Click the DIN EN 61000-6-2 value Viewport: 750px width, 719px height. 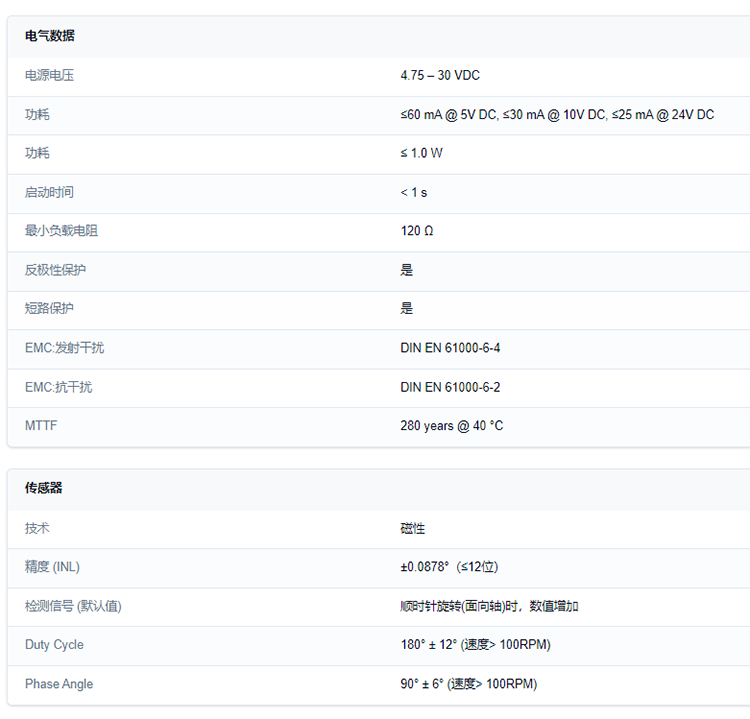[450, 387]
